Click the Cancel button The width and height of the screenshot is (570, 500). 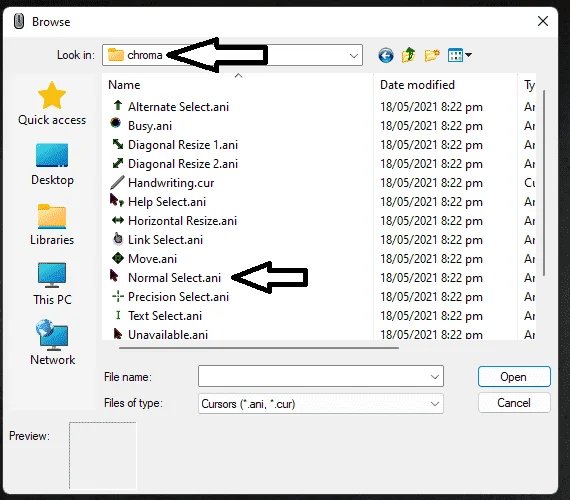click(x=514, y=403)
